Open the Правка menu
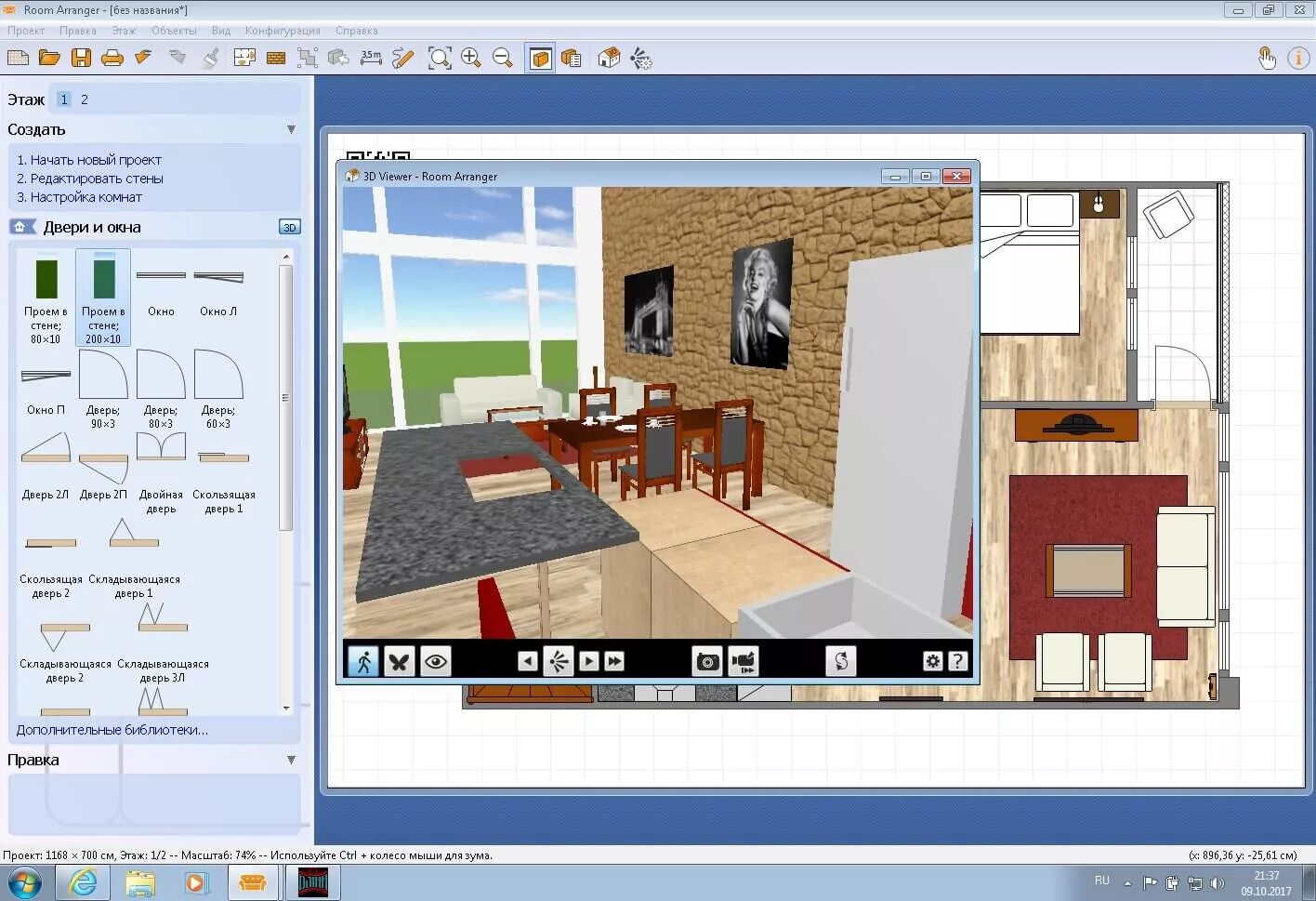 [x=78, y=31]
